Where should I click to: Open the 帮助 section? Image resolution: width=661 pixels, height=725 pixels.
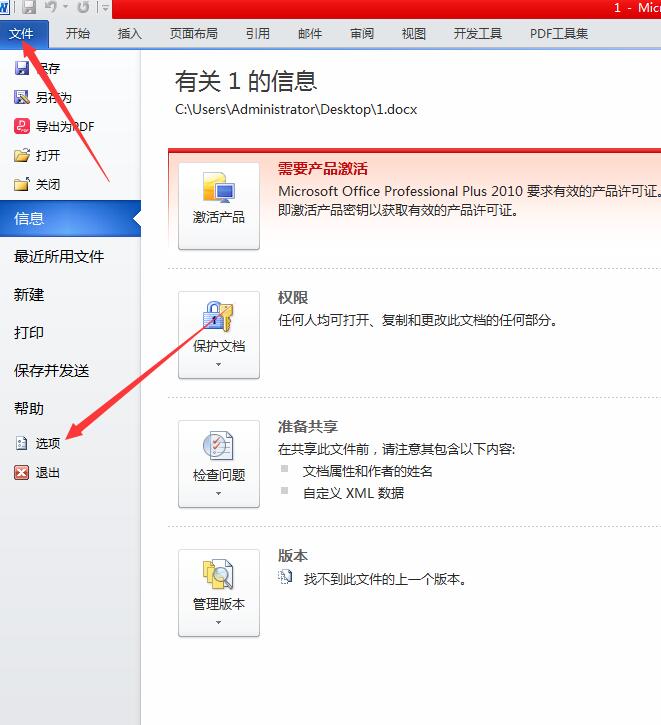[x=29, y=408]
